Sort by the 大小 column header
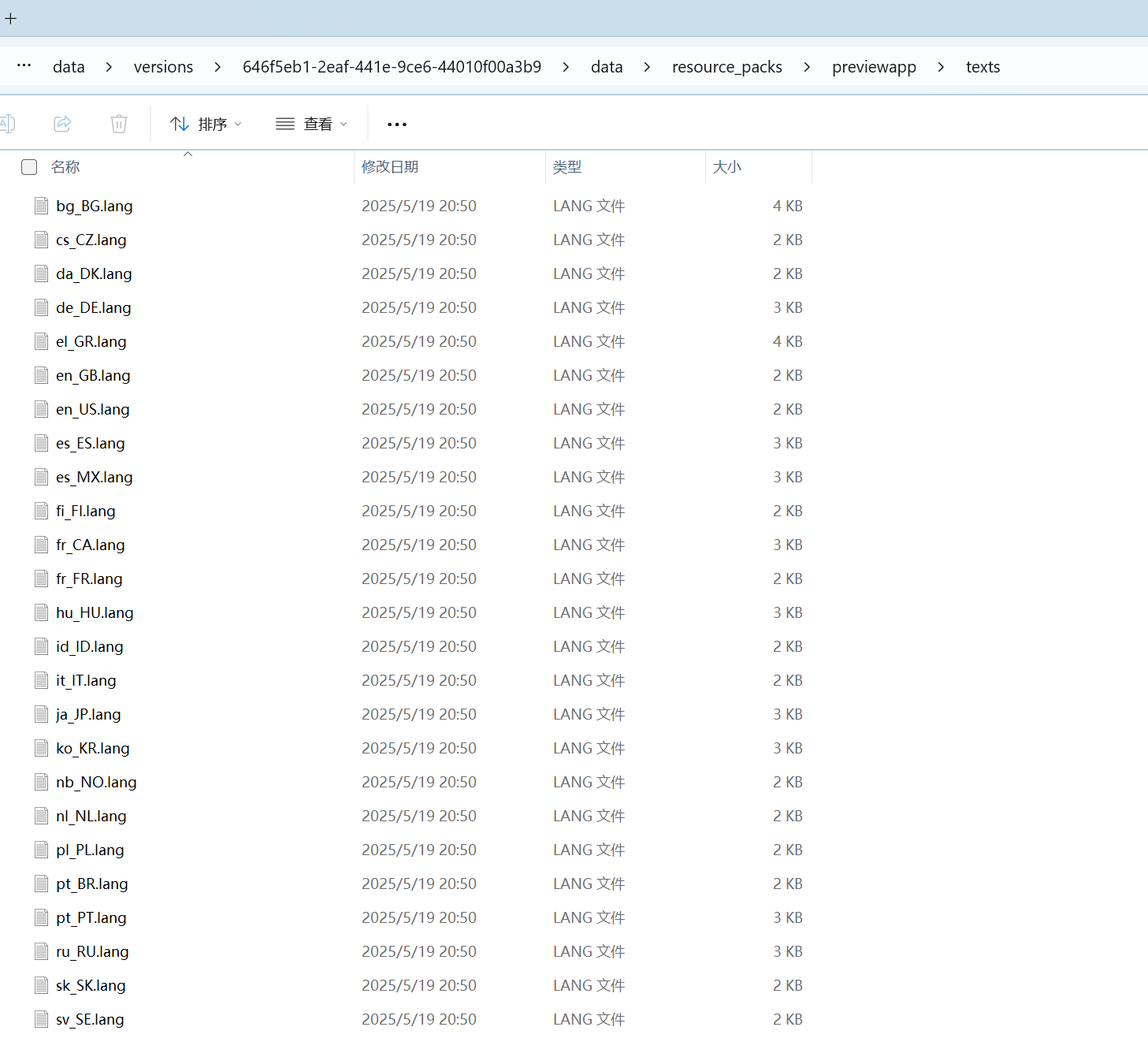1148x1038 pixels. tap(726, 167)
